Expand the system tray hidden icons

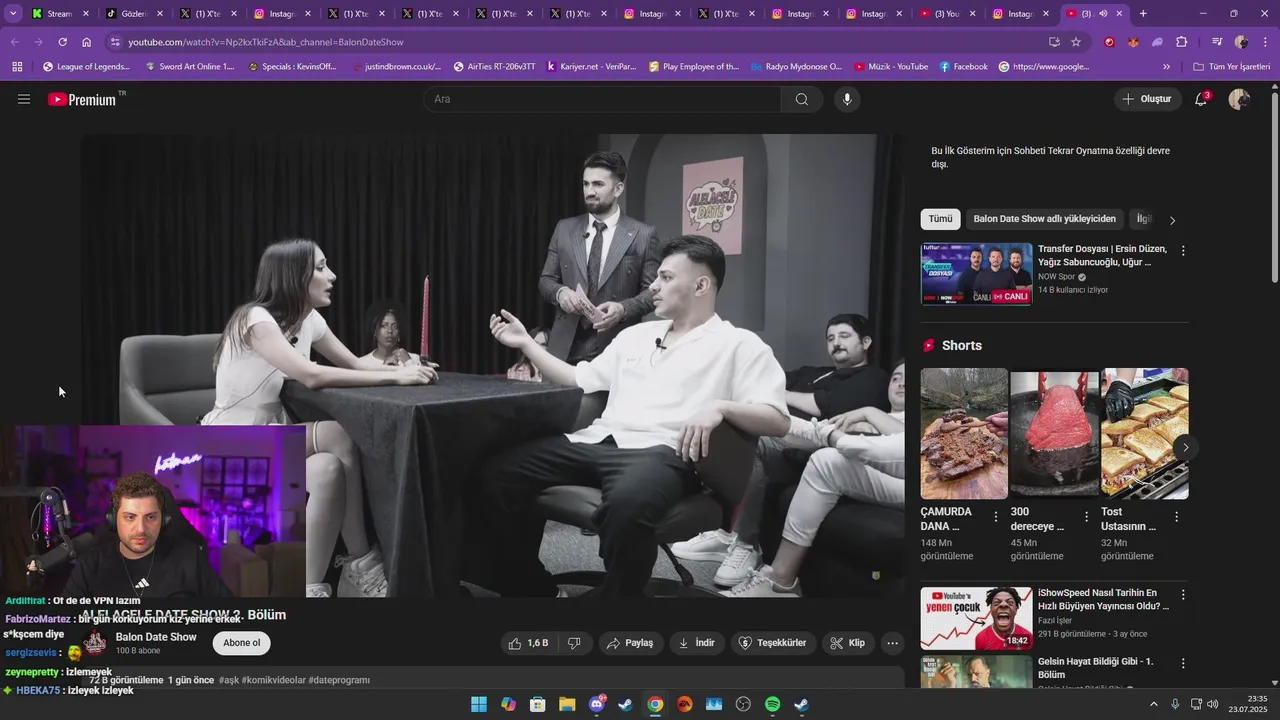[1153, 704]
